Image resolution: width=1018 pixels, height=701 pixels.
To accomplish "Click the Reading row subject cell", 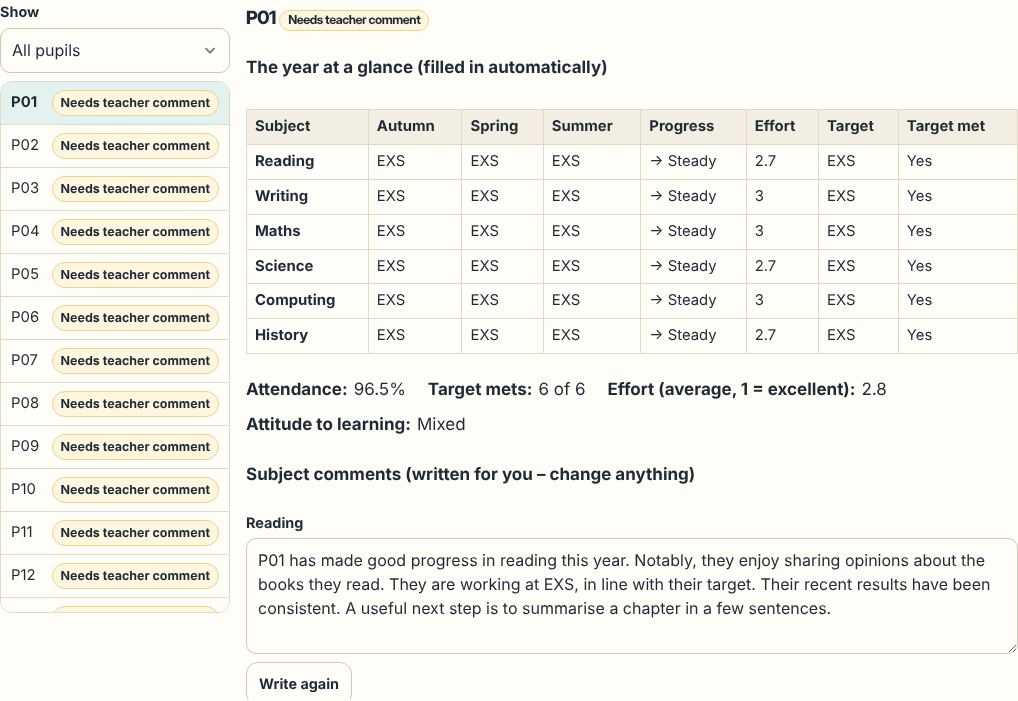I will coord(307,162).
